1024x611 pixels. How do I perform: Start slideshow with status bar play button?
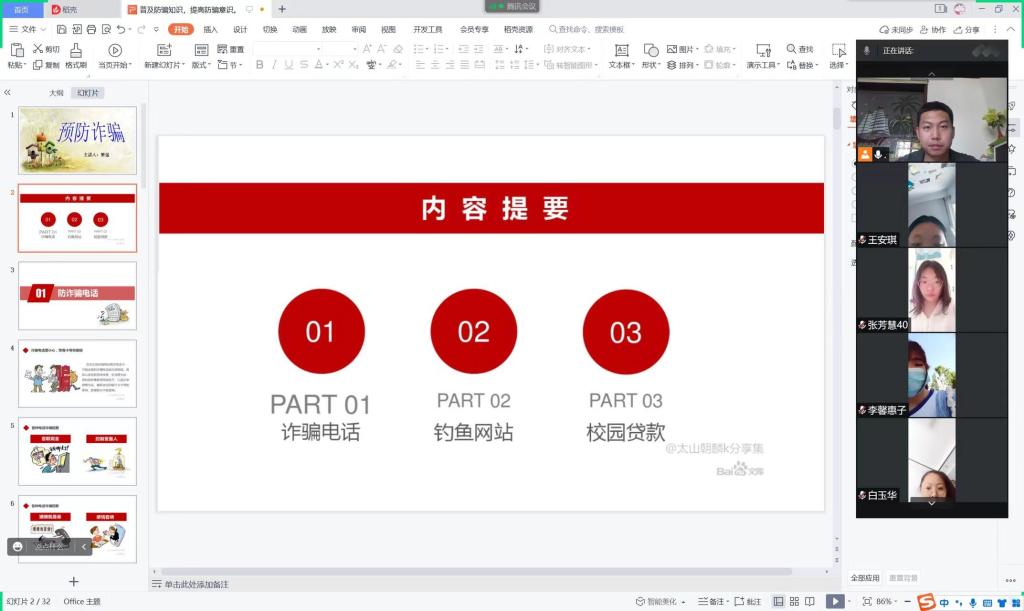(x=834, y=601)
